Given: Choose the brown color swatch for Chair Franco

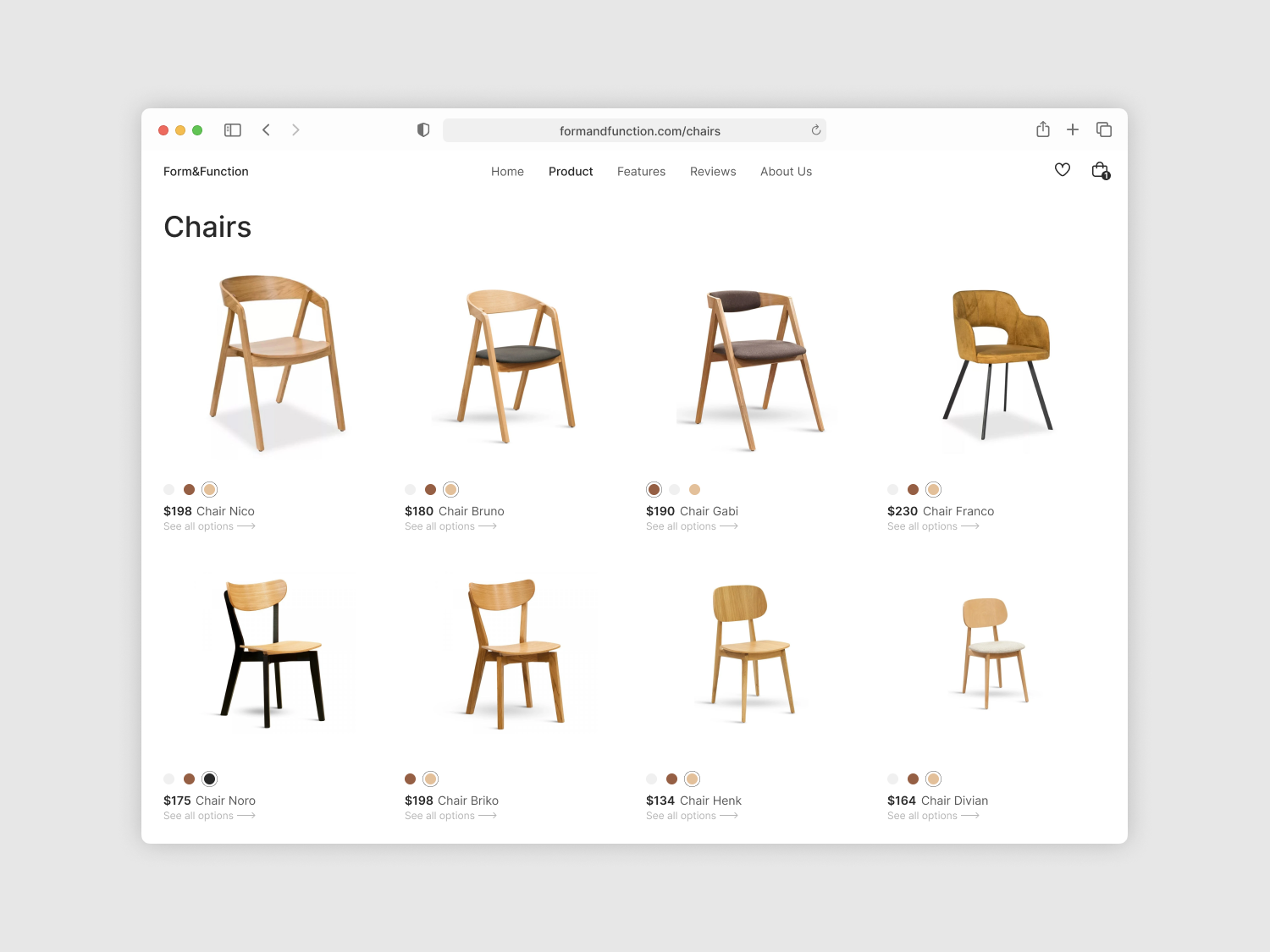Looking at the screenshot, I should pyautogui.click(x=914, y=489).
